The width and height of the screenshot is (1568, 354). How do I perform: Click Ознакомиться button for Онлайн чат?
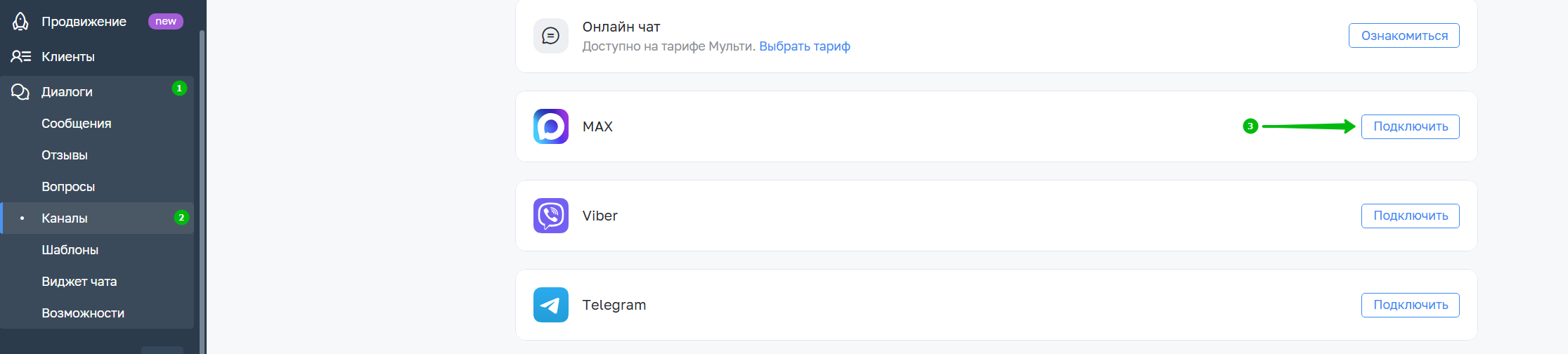(1404, 36)
